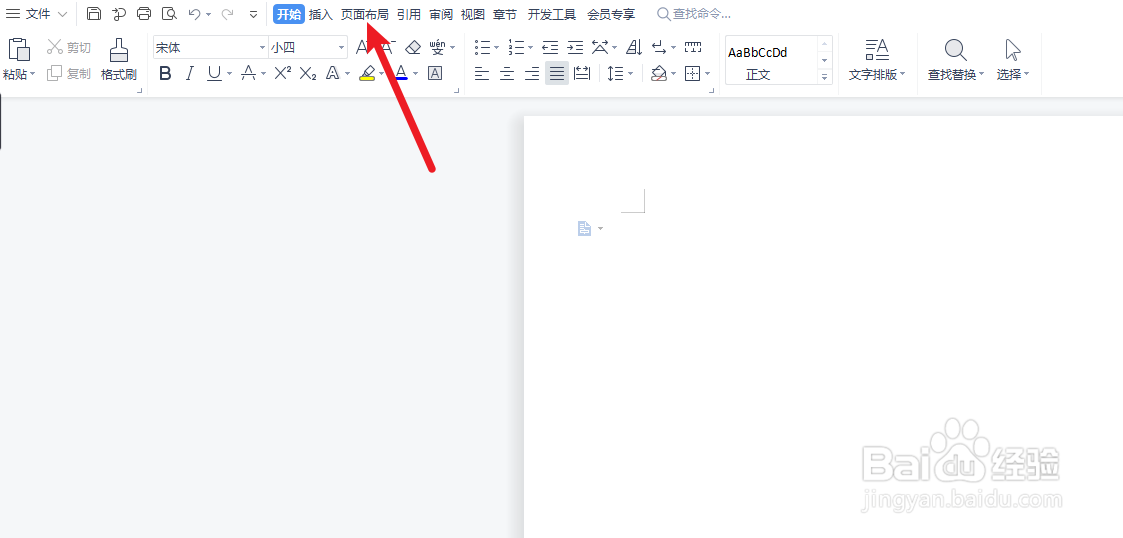Viewport: 1123px width, 538px height.
Task: Click the Save icon in quick access bar
Action: (93, 14)
